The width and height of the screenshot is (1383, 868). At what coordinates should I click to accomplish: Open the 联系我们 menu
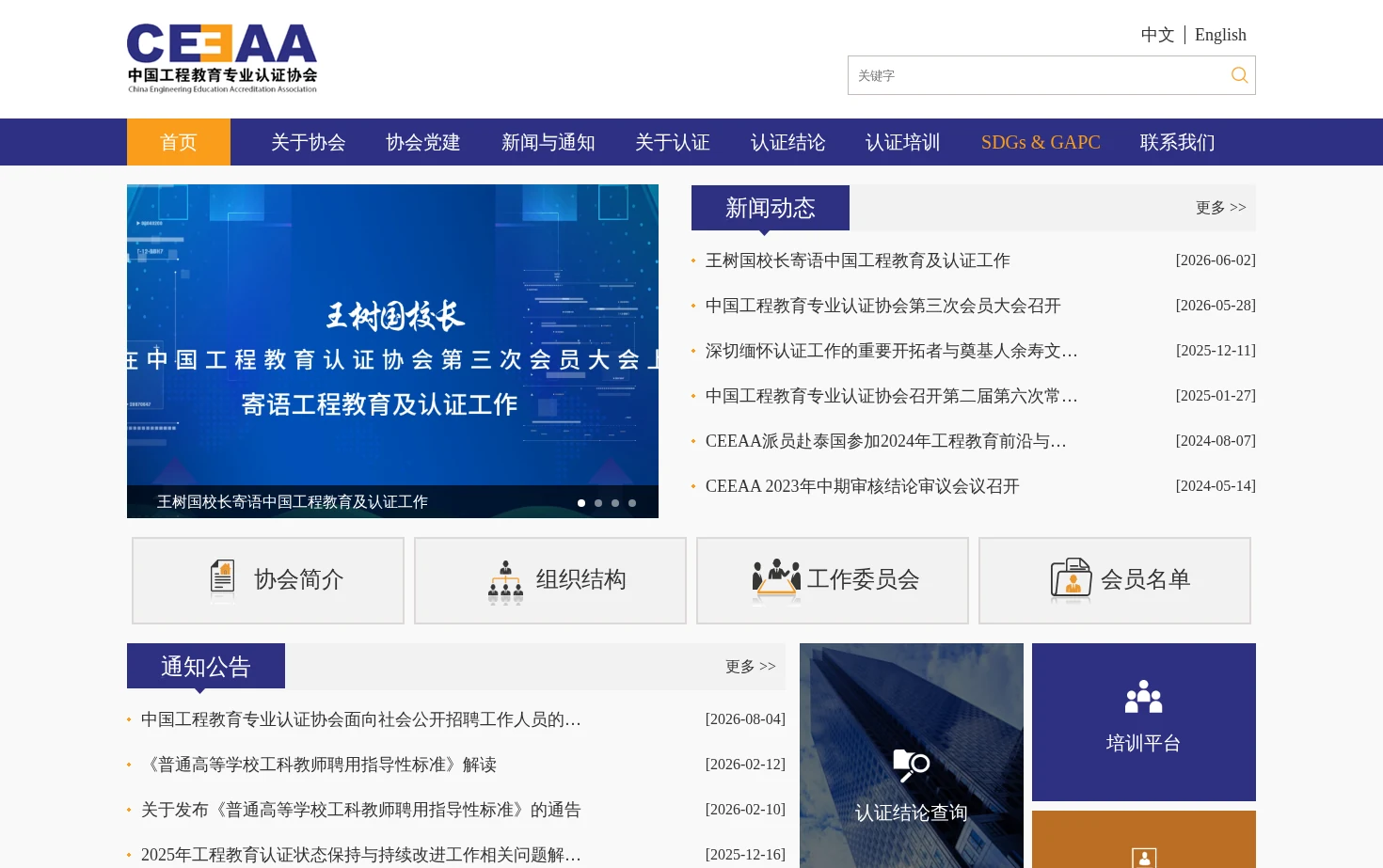1178,142
